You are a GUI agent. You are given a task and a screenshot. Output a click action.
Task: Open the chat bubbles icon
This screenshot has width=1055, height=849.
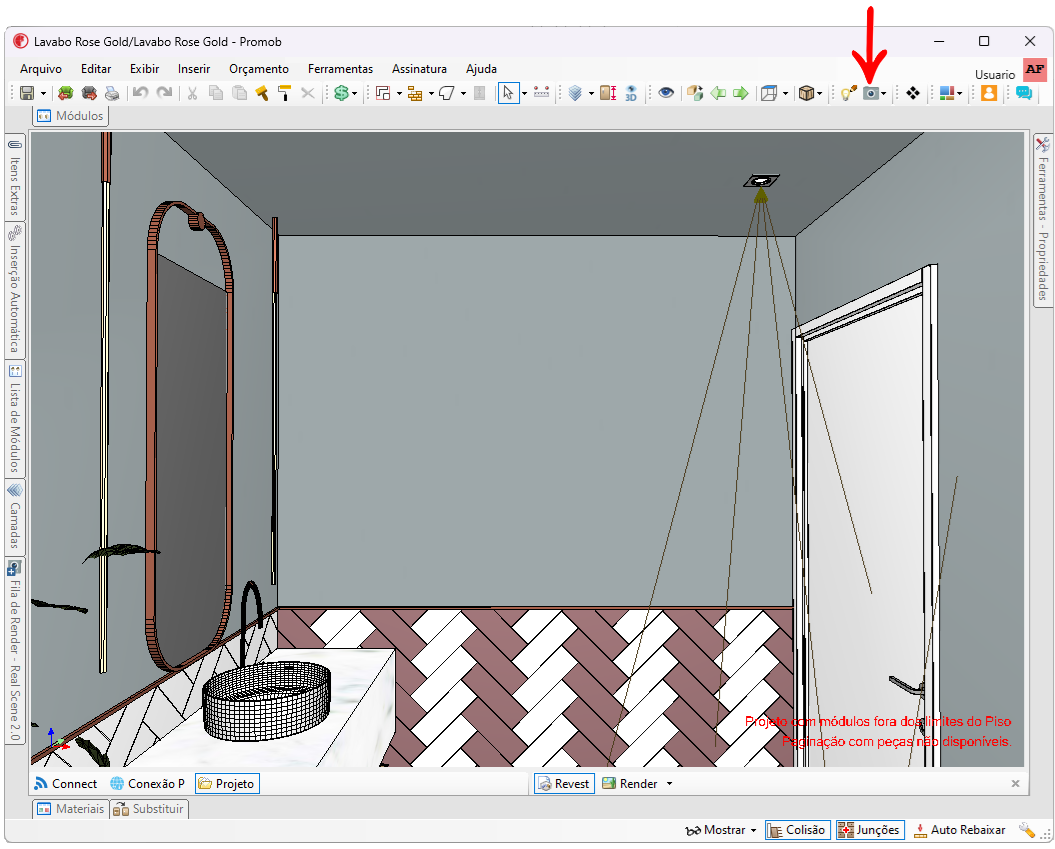(1024, 94)
